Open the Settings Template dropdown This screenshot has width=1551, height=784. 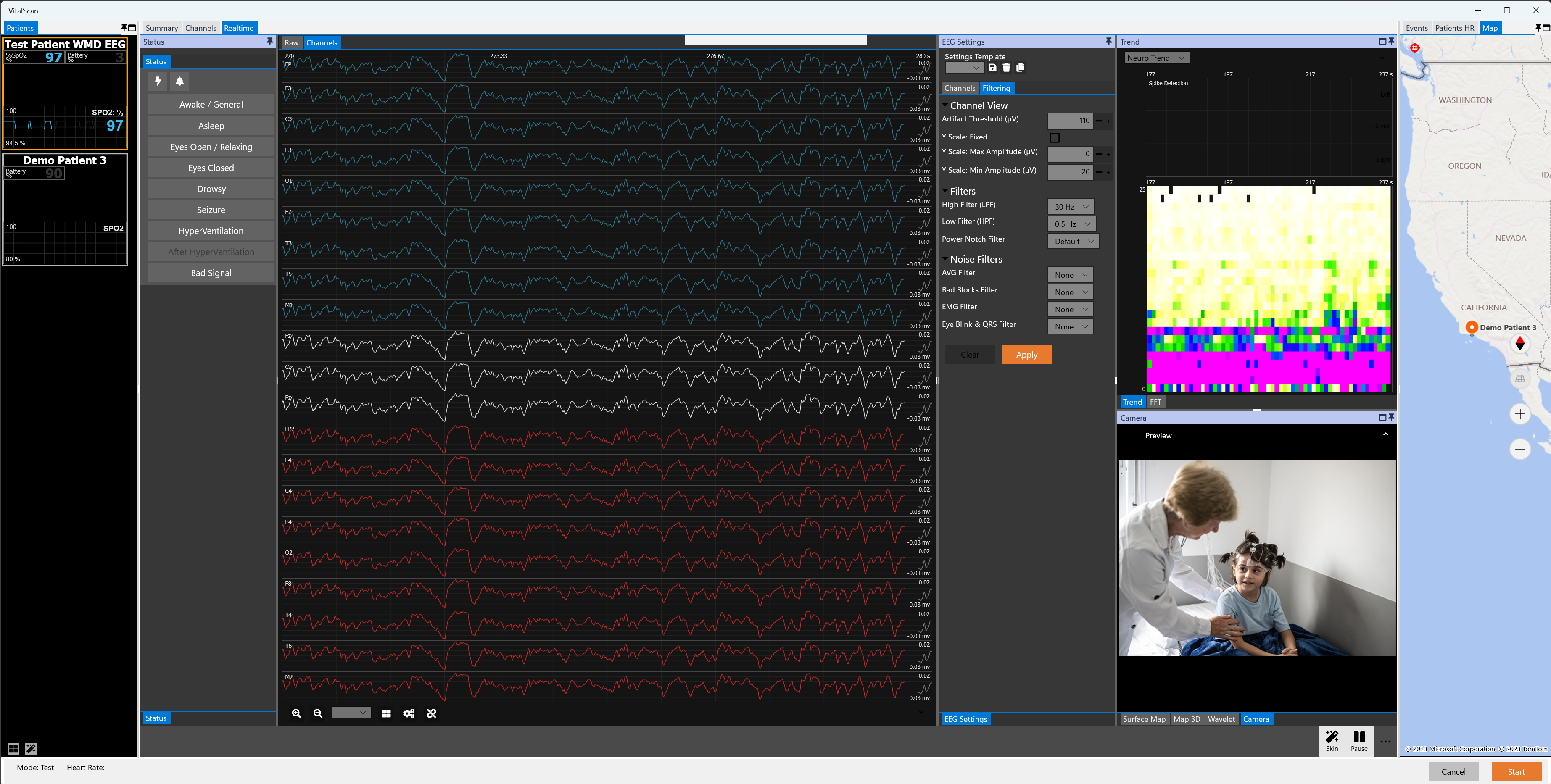point(964,68)
